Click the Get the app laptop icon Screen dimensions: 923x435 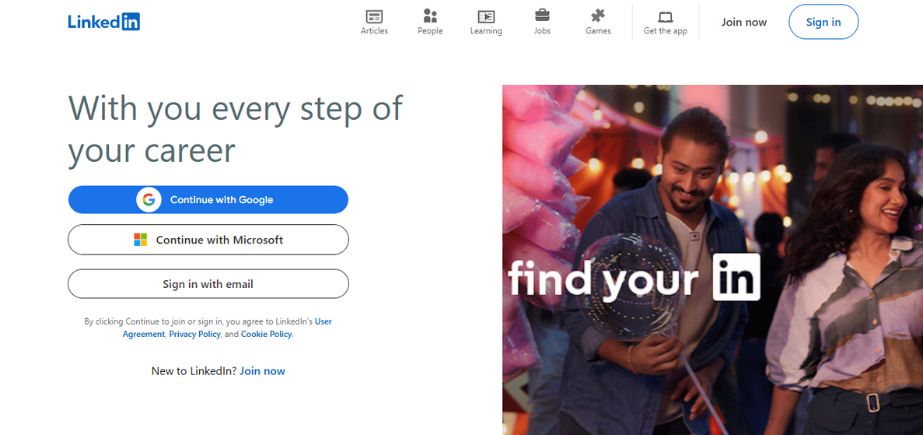tap(665, 17)
